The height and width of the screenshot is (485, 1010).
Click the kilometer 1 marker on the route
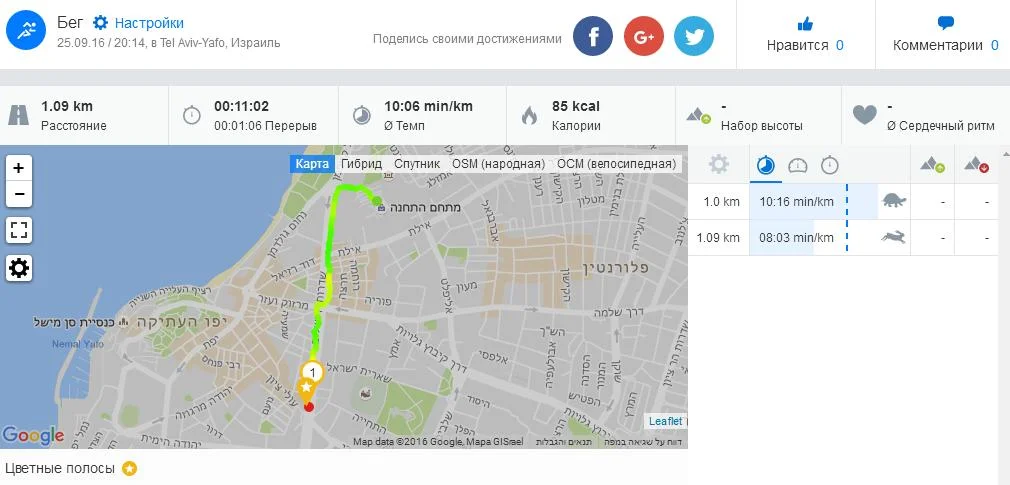312,373
